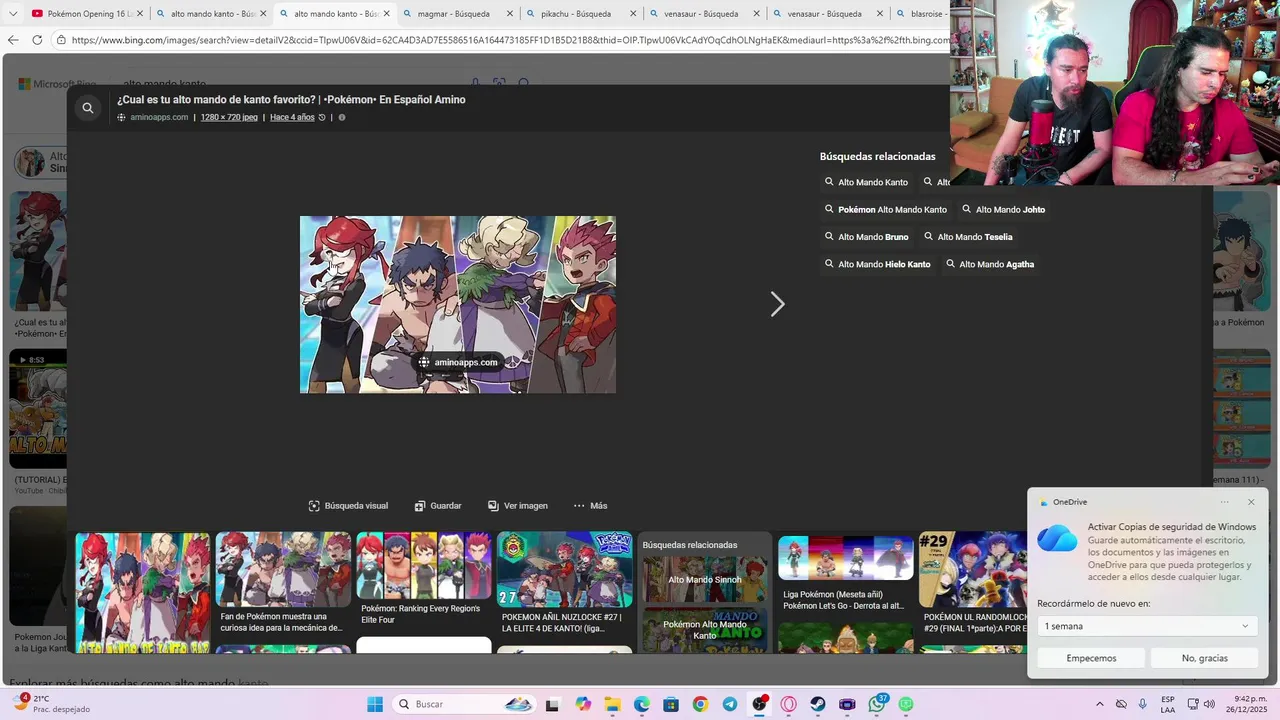This screenshot has width=1280, height=720.
Task: Select related search Alto Mando Johto
Action: [1004, 210]
